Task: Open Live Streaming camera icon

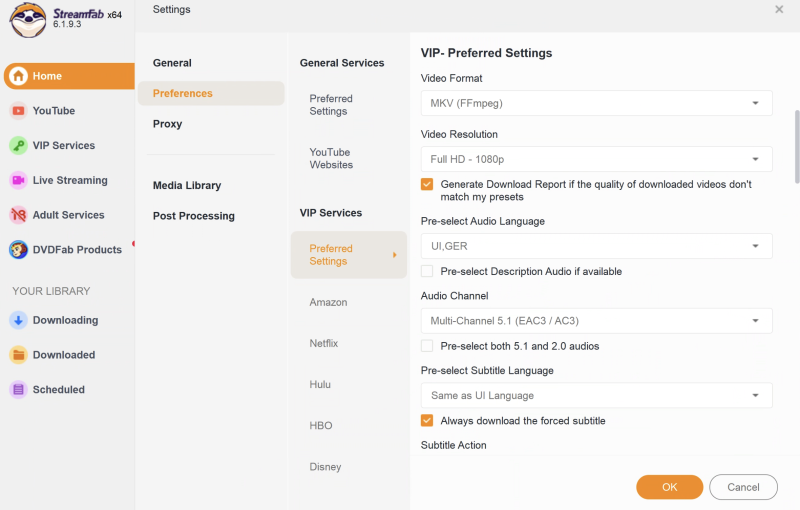Action: pyautogui.click(x=18, y=180)
